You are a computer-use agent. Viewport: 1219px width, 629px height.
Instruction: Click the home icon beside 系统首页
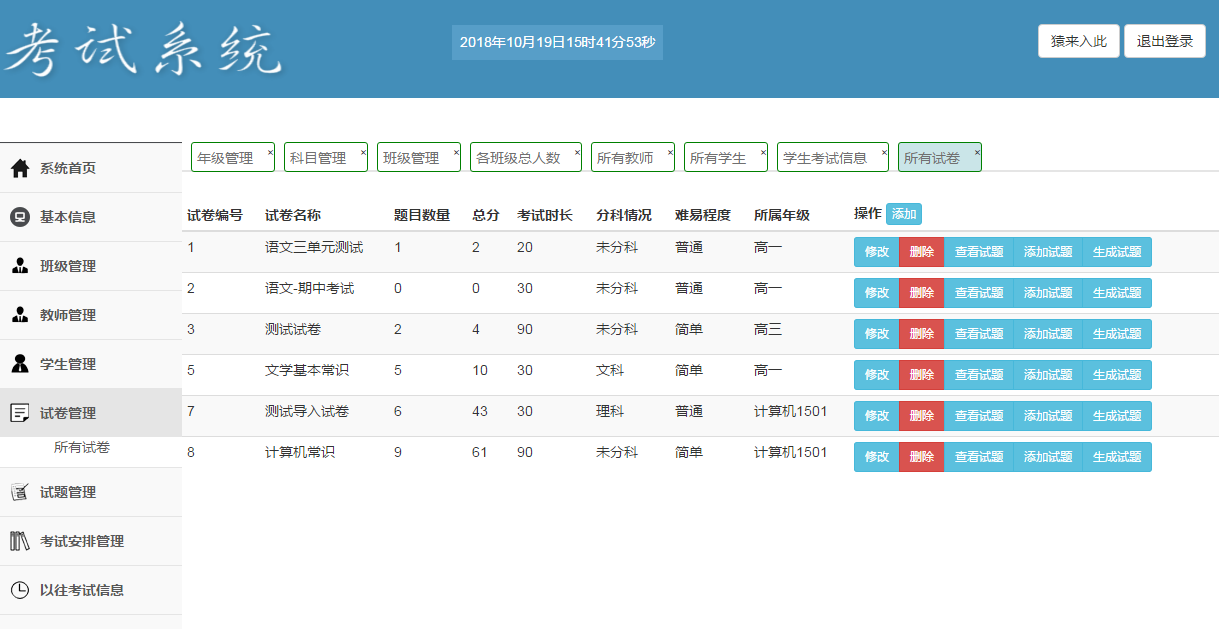pyautogui.click(x=18, y=168)
